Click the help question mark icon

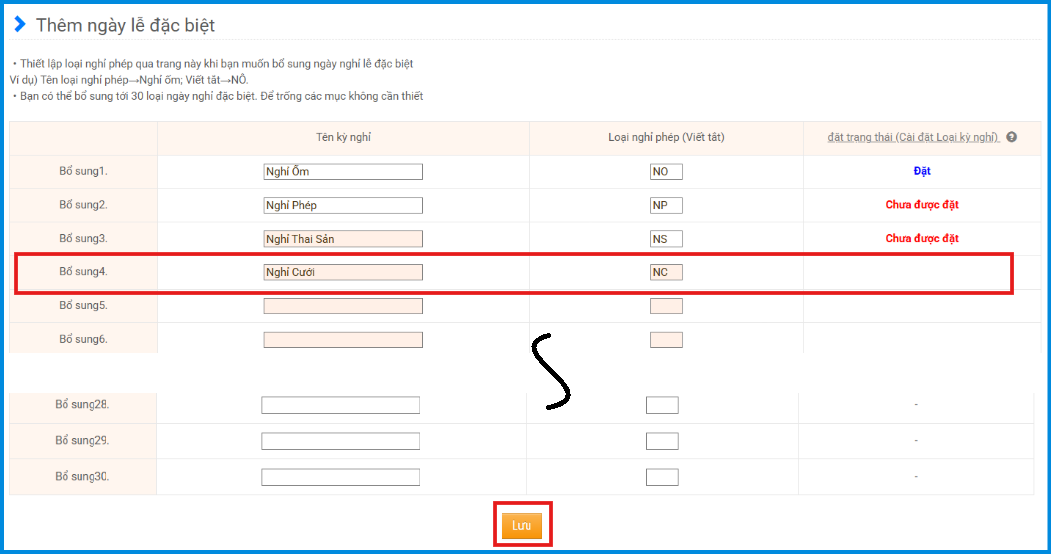(1011, 137)
